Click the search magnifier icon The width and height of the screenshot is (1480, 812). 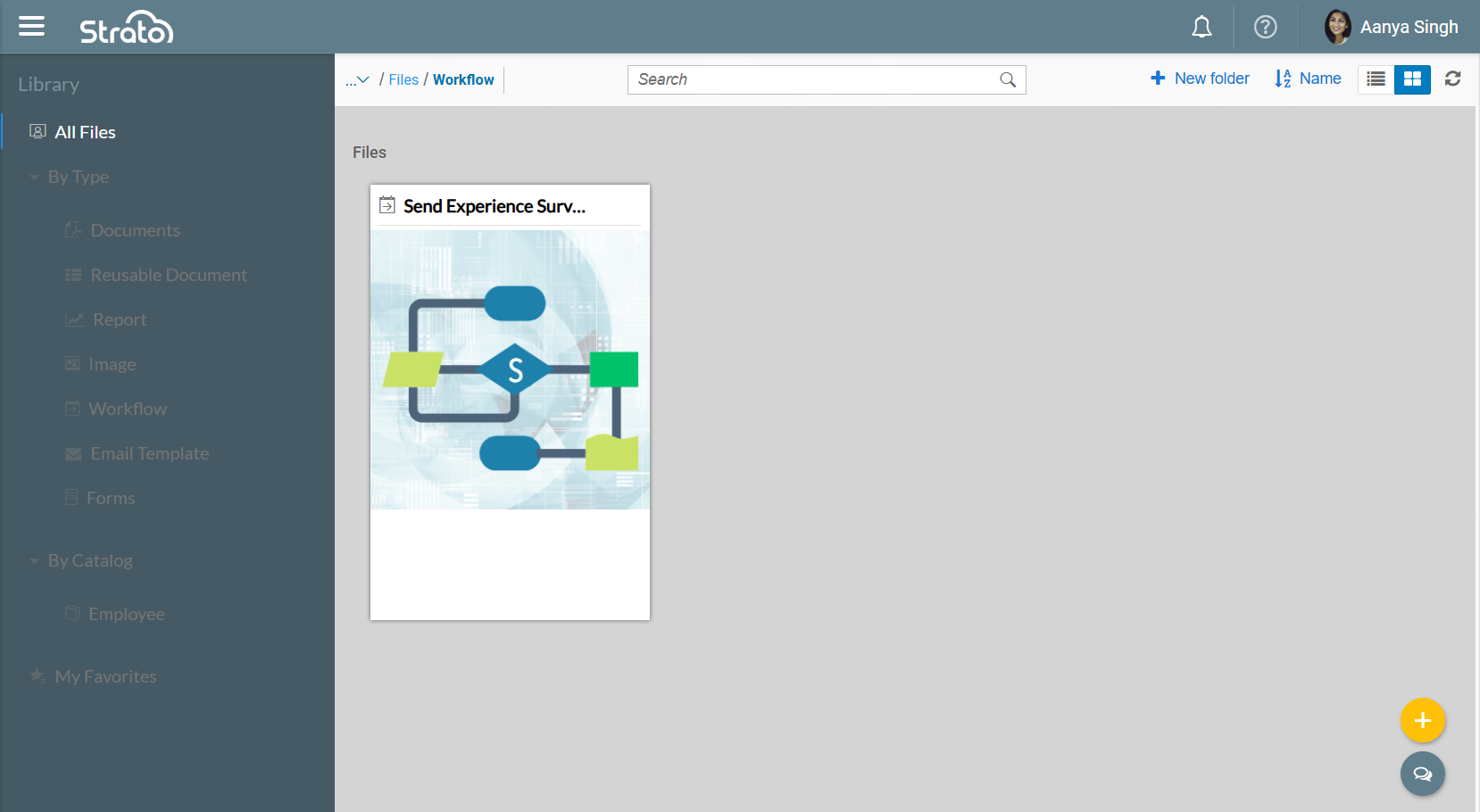(x=1008, y=79)
